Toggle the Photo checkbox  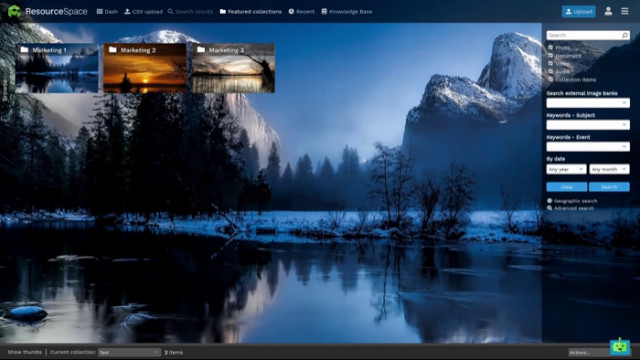tap(550, 48)
